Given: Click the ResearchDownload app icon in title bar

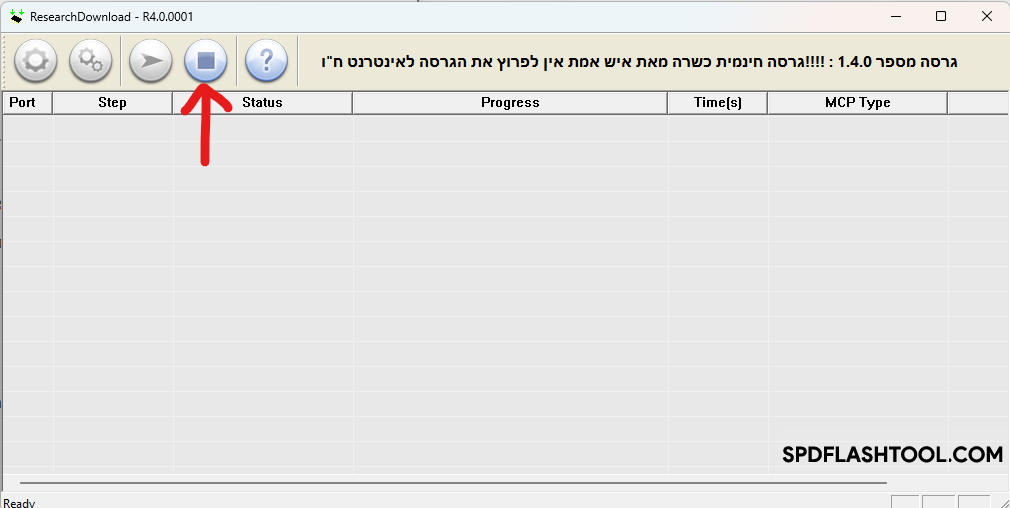Looking at the screenshot, I should (16, 16).
